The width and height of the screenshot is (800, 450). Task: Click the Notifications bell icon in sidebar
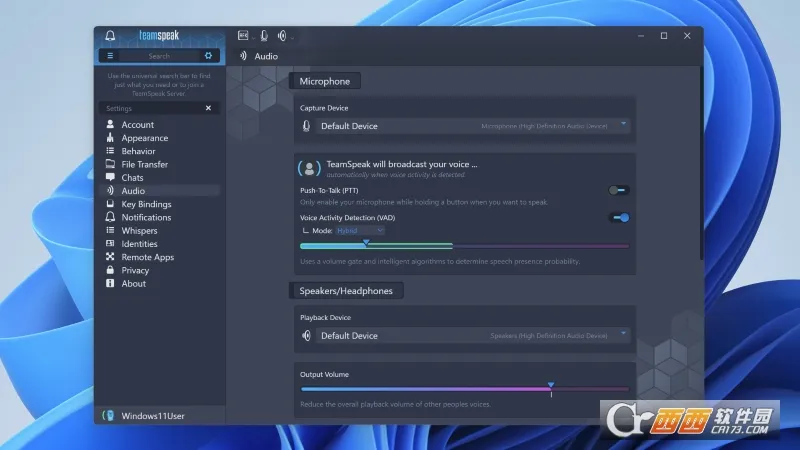click(x=110, y=217)
